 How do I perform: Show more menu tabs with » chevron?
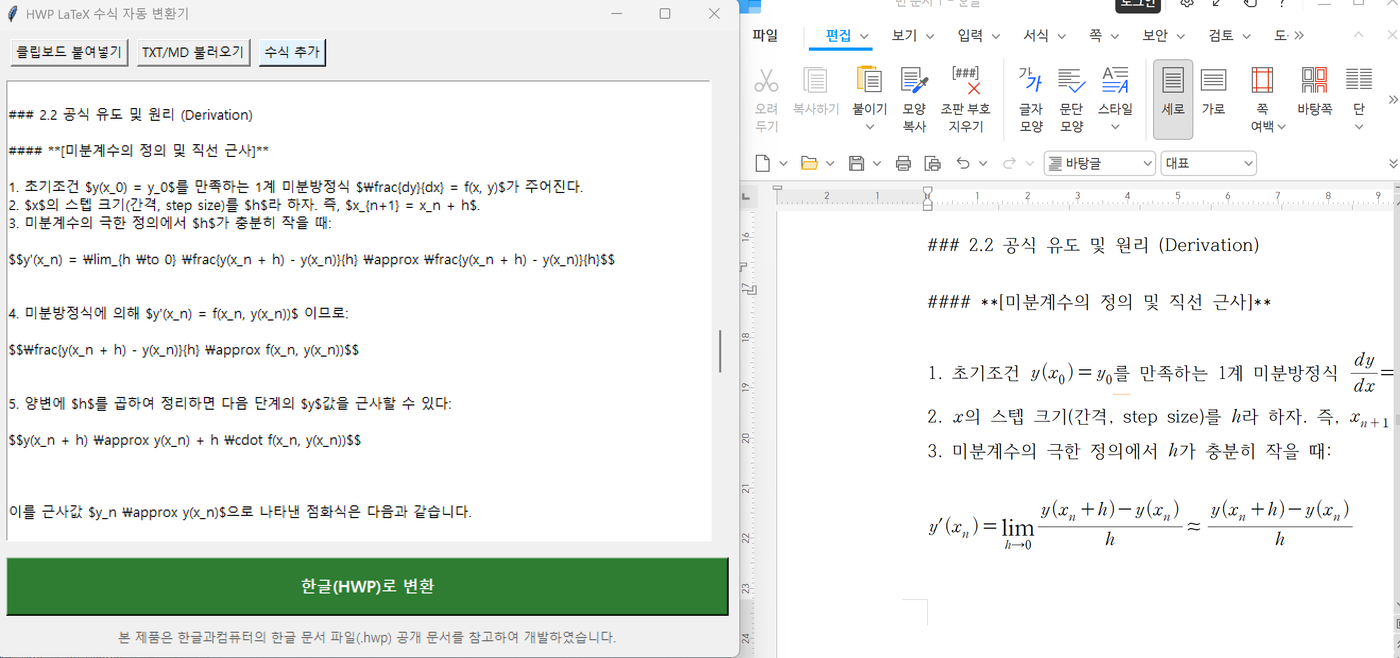pos(1299,35)
